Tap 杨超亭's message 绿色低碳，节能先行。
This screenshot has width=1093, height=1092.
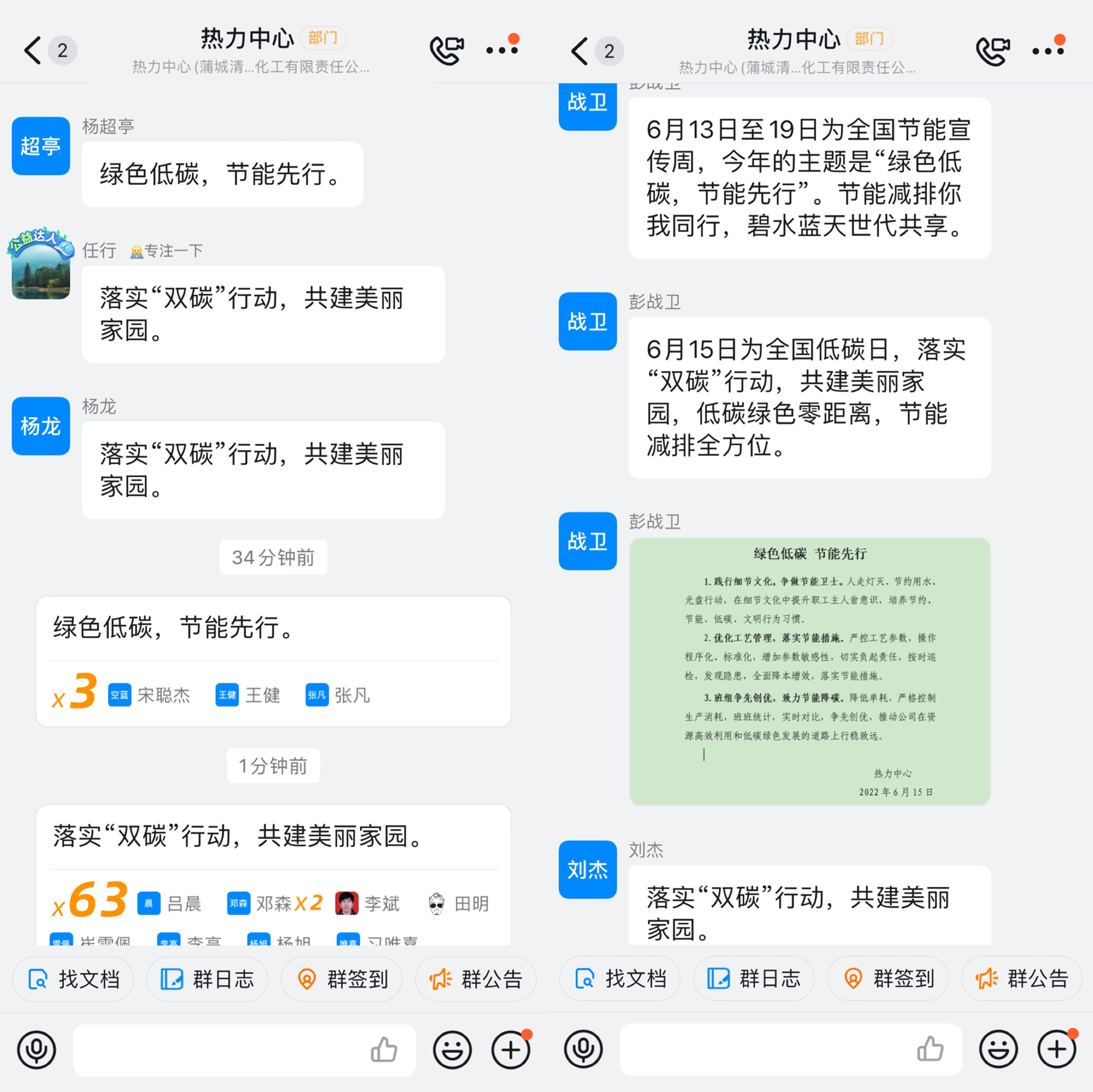pos(223,174)
